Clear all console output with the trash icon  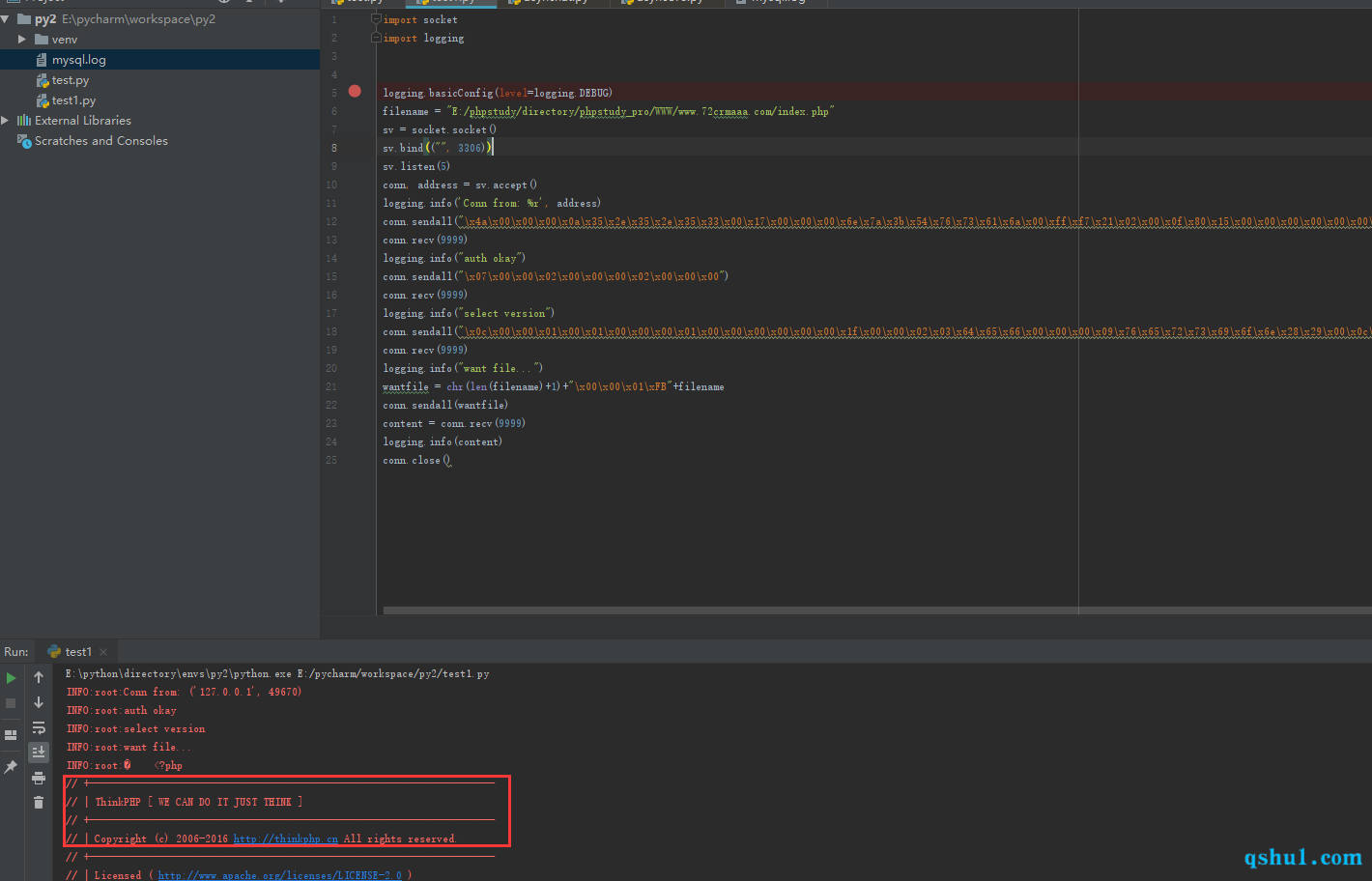(39, 803)
